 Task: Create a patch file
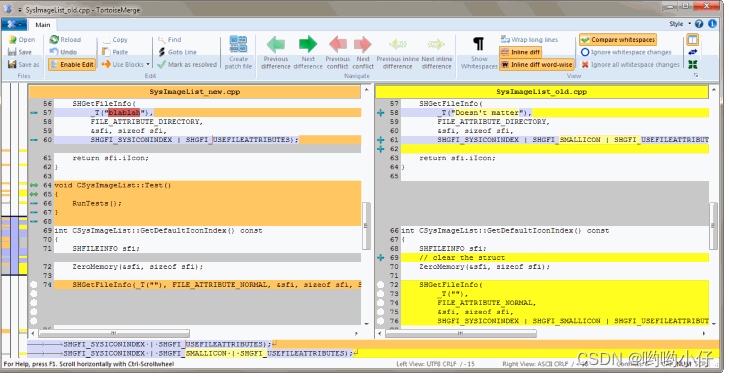tap(239, 52)
